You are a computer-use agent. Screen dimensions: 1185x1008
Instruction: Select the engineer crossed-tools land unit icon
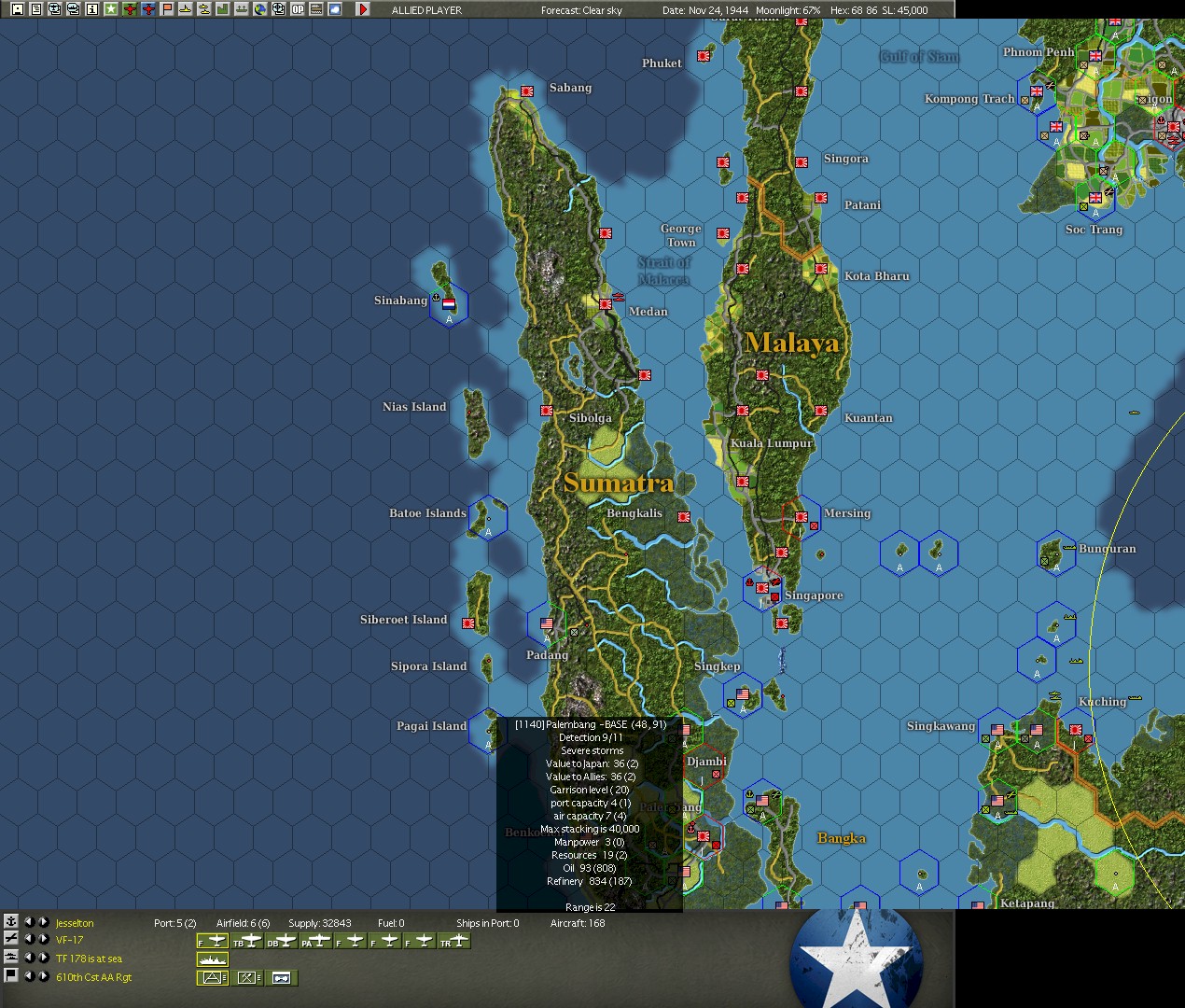point(247,977)
